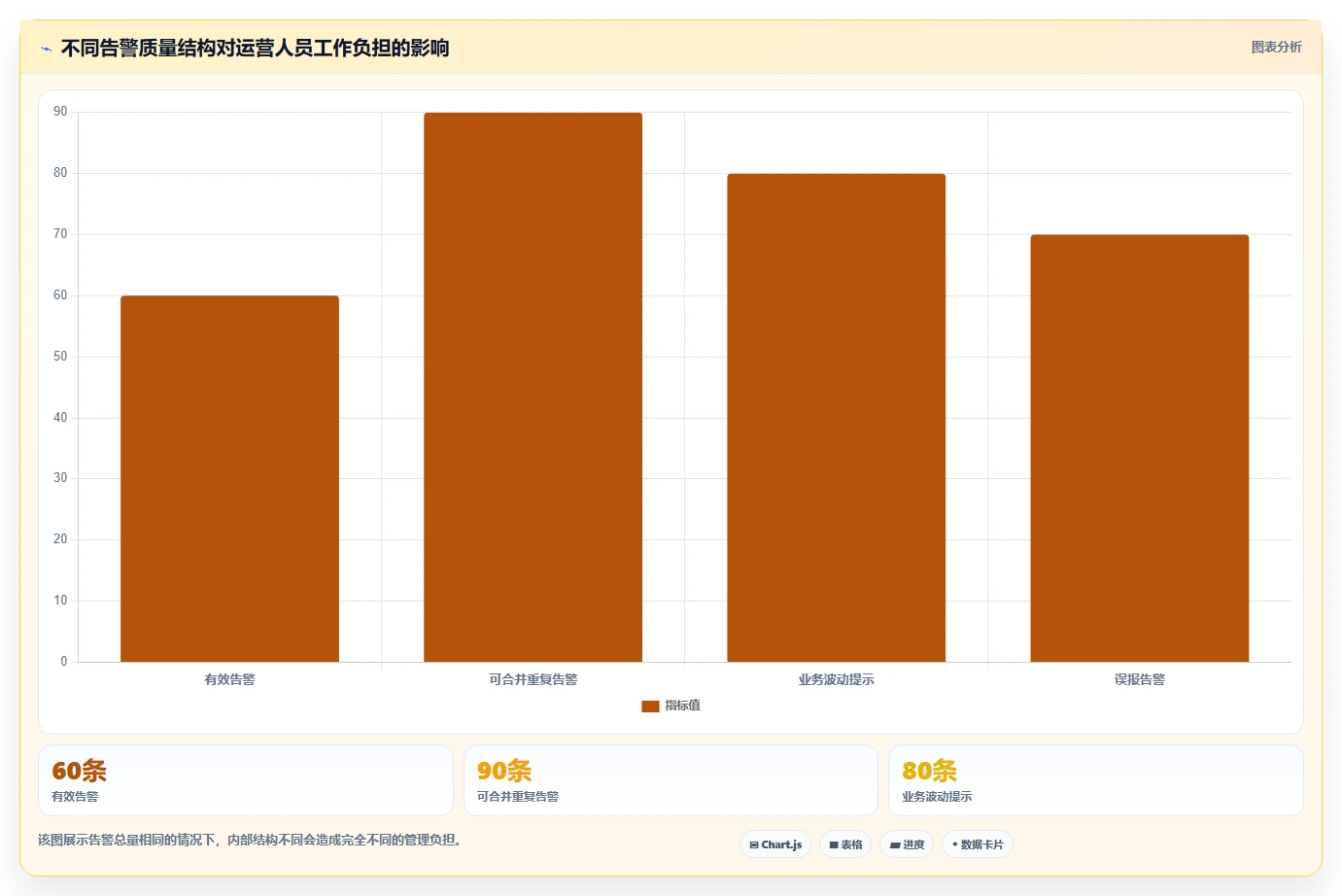The height and width of the screenshot is (896, 1342).
Task: Open the 90条 可合并重复告警 data card
Action: (671, 780)
